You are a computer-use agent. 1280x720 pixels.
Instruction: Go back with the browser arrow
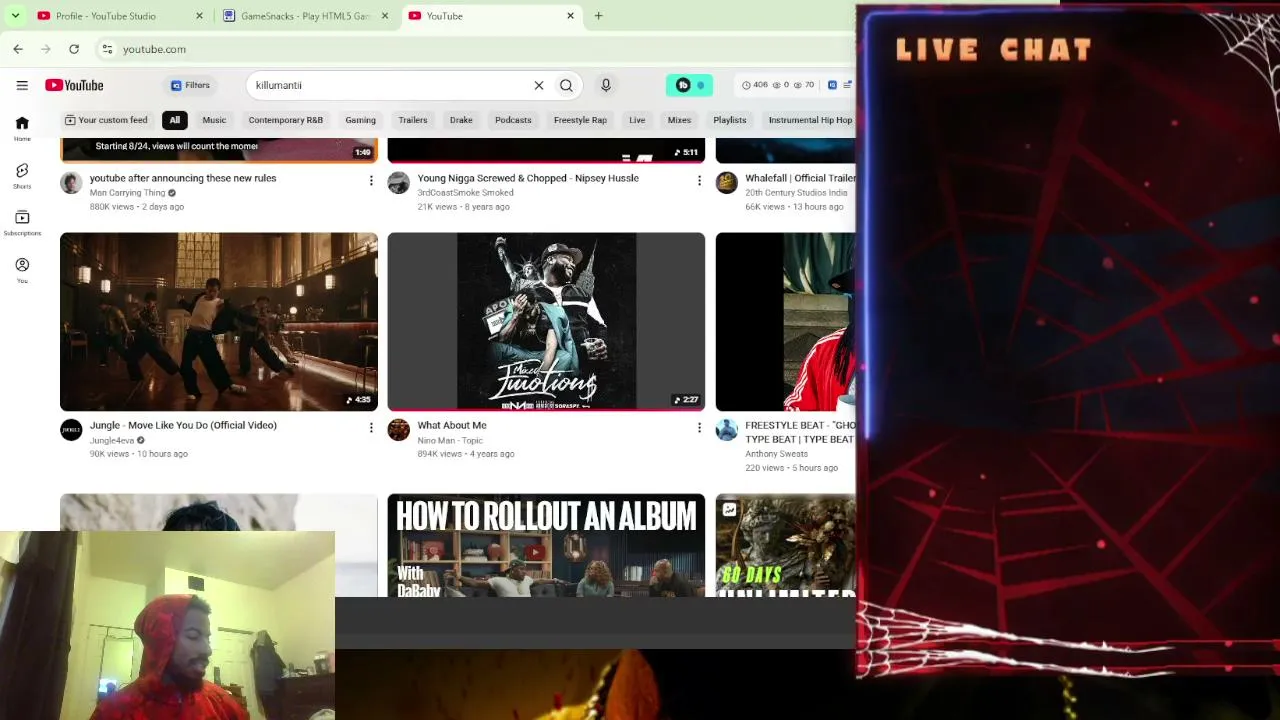[x=18, y=49]
